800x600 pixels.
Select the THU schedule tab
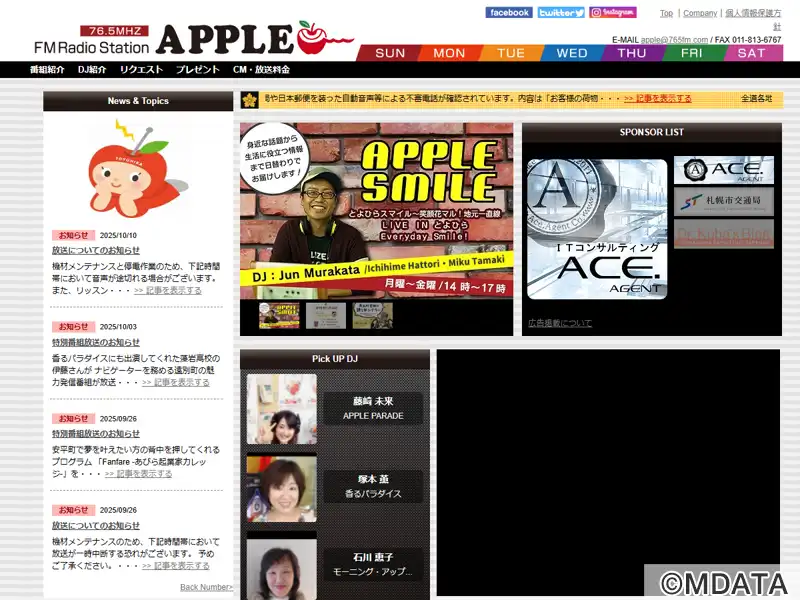pos(632,53)
